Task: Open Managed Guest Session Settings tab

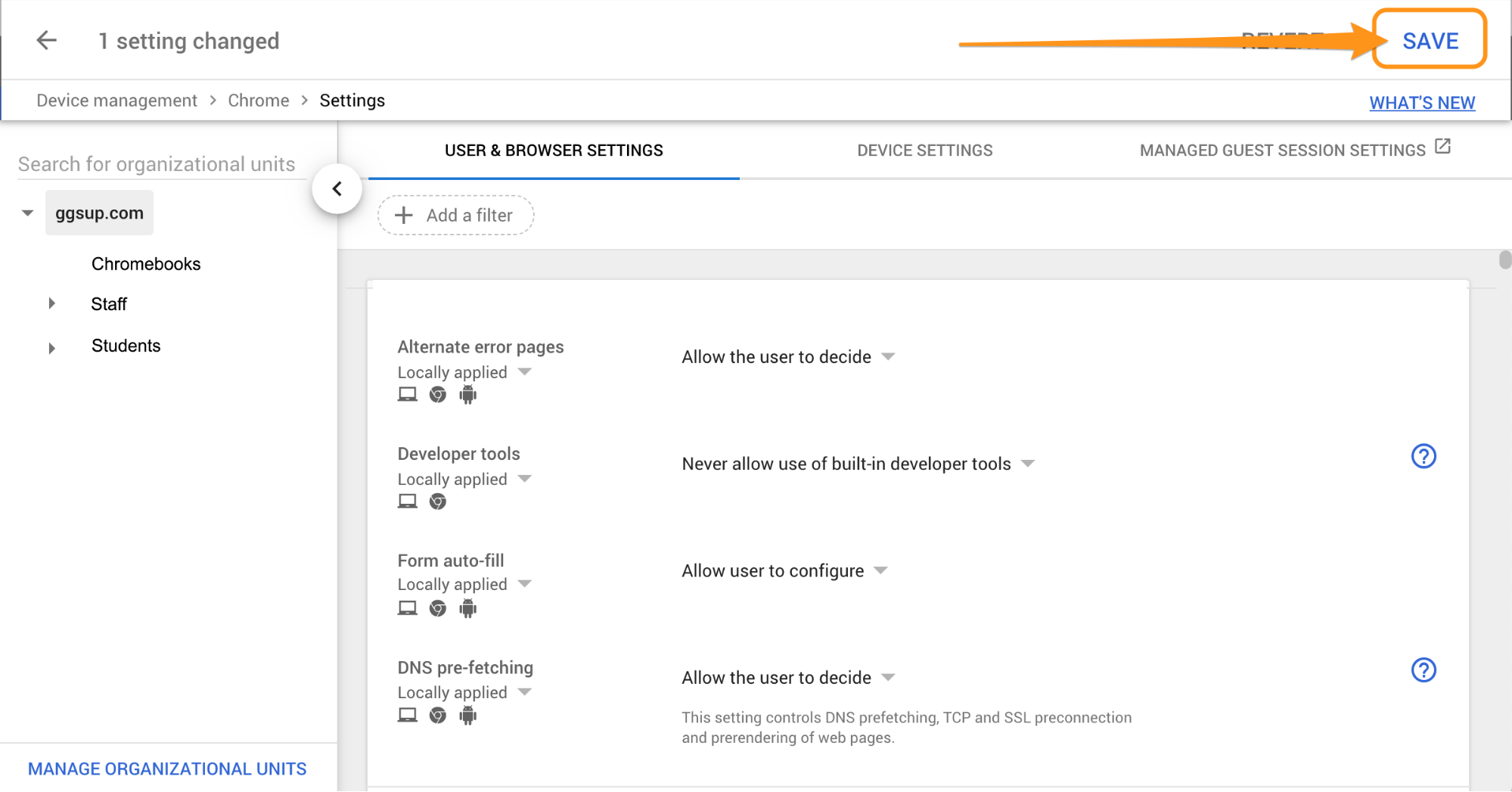Action: [1282, 151]
